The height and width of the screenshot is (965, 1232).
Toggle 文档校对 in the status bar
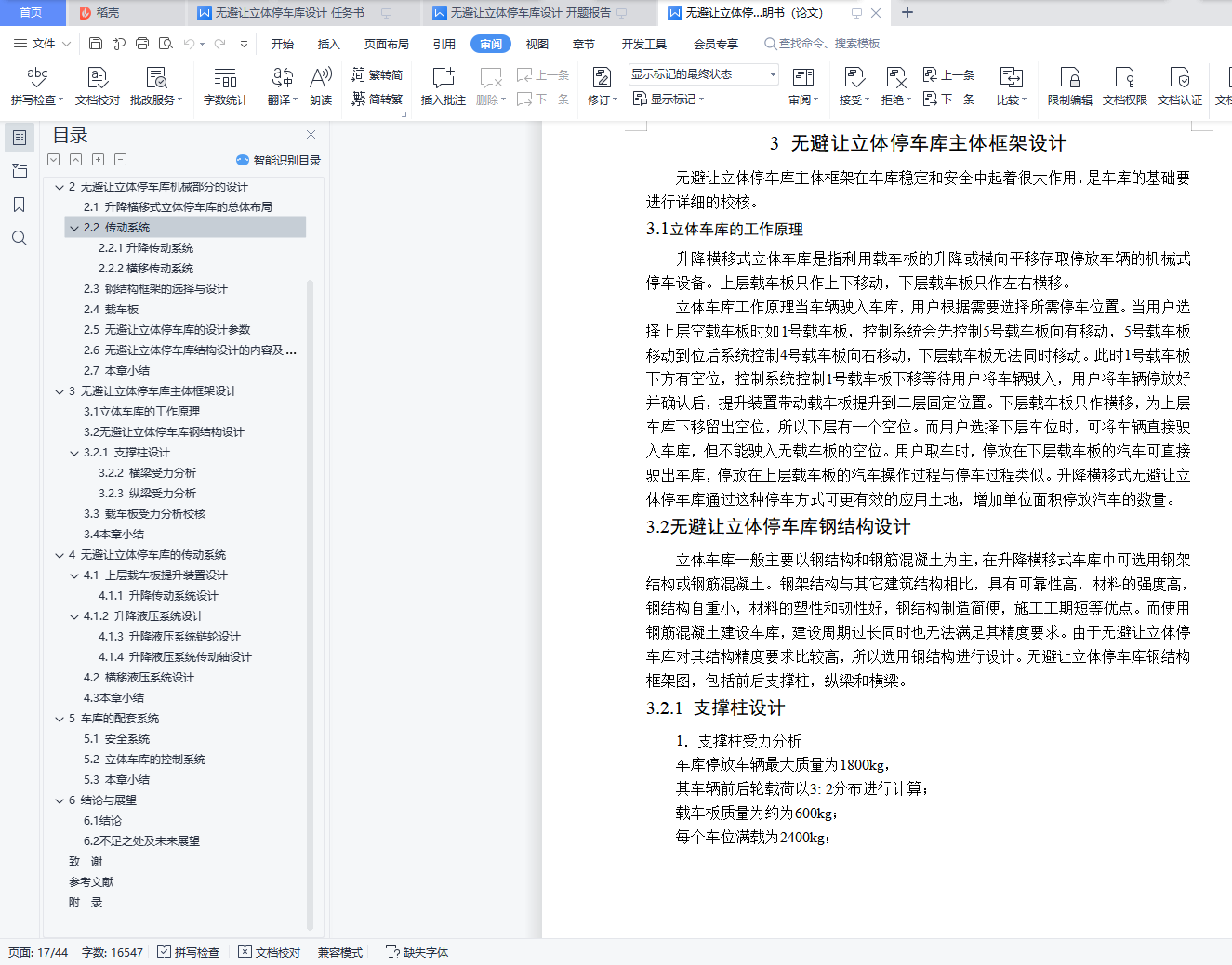point(270,952)
